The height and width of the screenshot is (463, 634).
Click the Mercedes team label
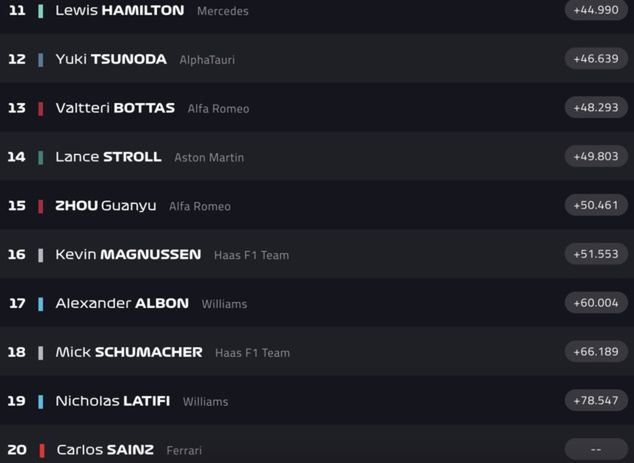(223, 12)
